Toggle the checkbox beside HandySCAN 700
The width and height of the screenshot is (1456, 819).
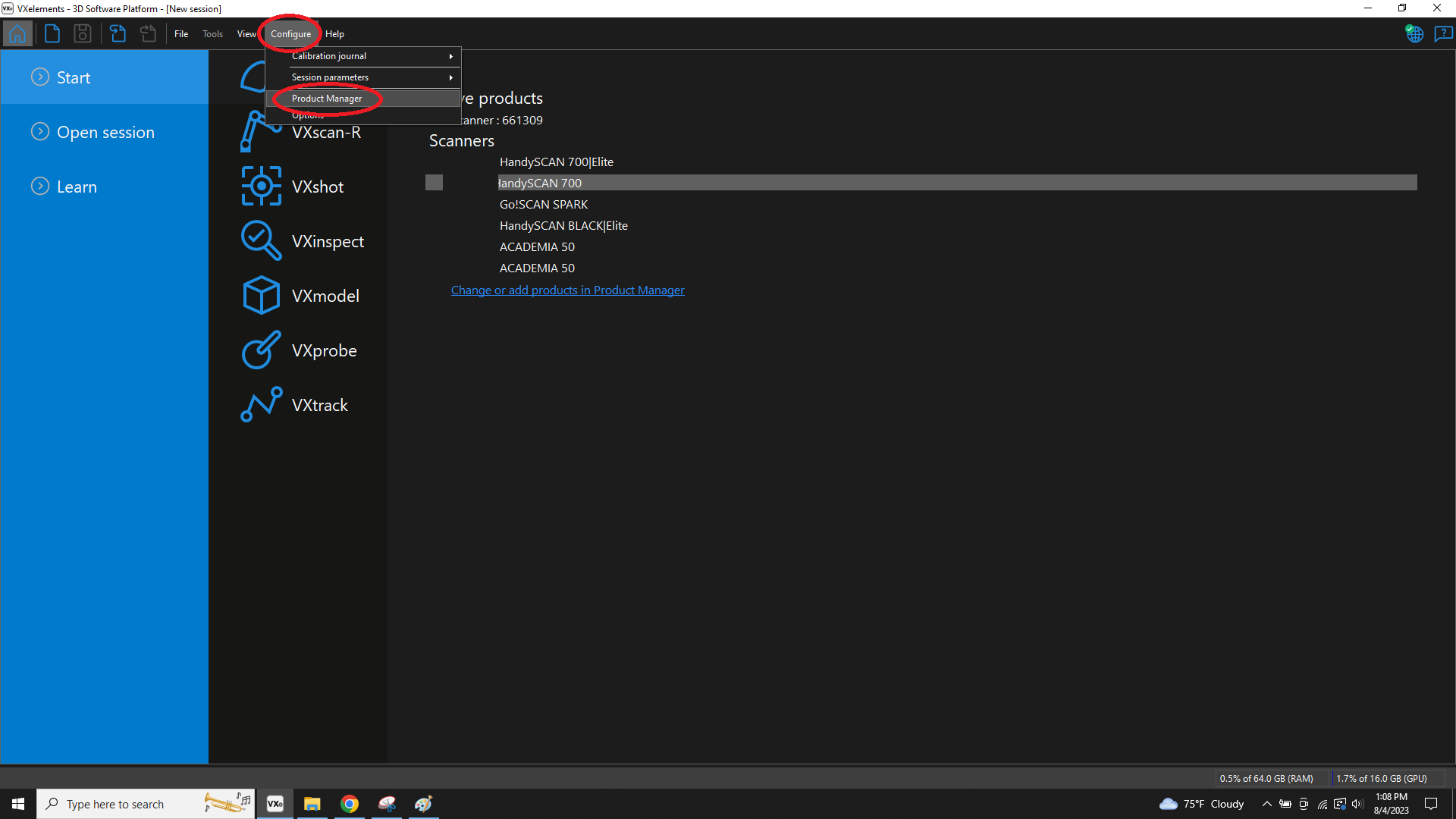tap(434, 183)
